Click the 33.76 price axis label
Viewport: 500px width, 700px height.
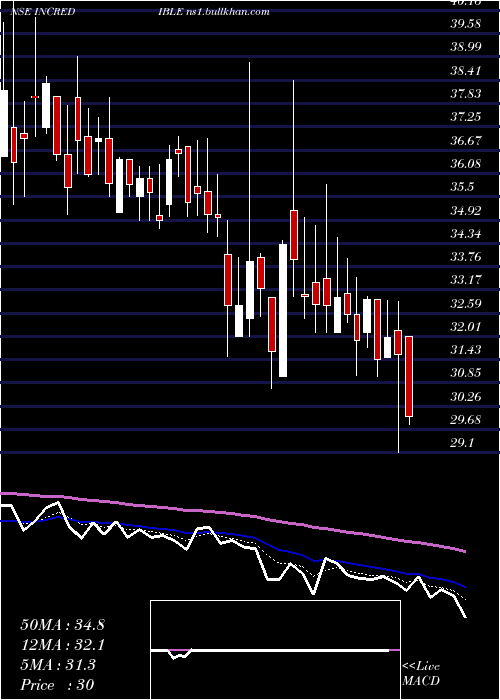(466, 256)
